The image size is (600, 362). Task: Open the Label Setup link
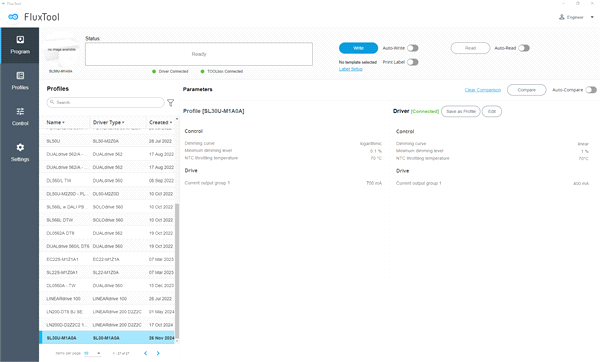pyautogui.click(x=351, y=69)
